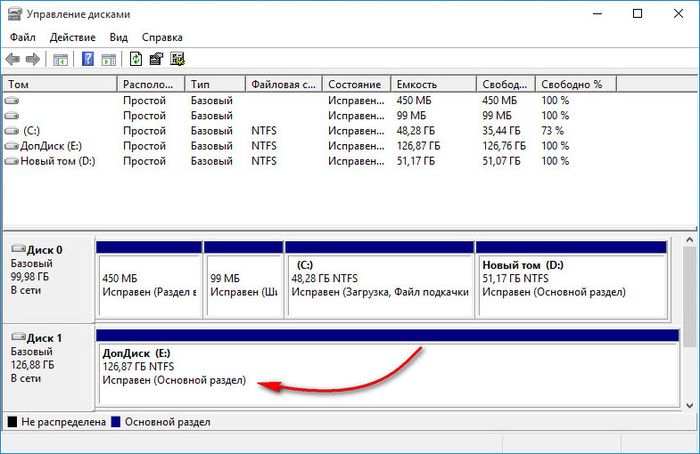Screen dimensions: 700x454
Task: Click the black Не распределена legend swatch
Action: (x=12, y=422)
